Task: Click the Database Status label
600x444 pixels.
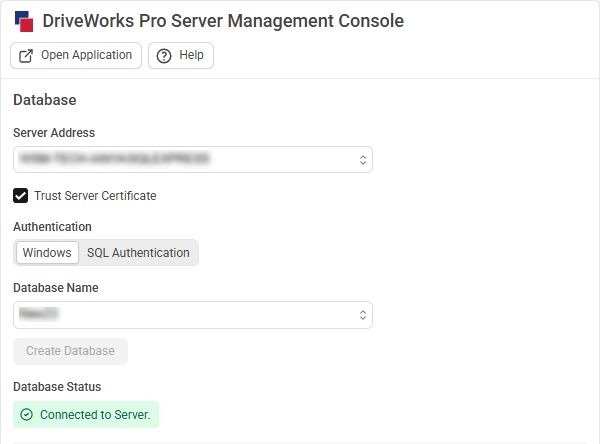Action: pos(57,387)
